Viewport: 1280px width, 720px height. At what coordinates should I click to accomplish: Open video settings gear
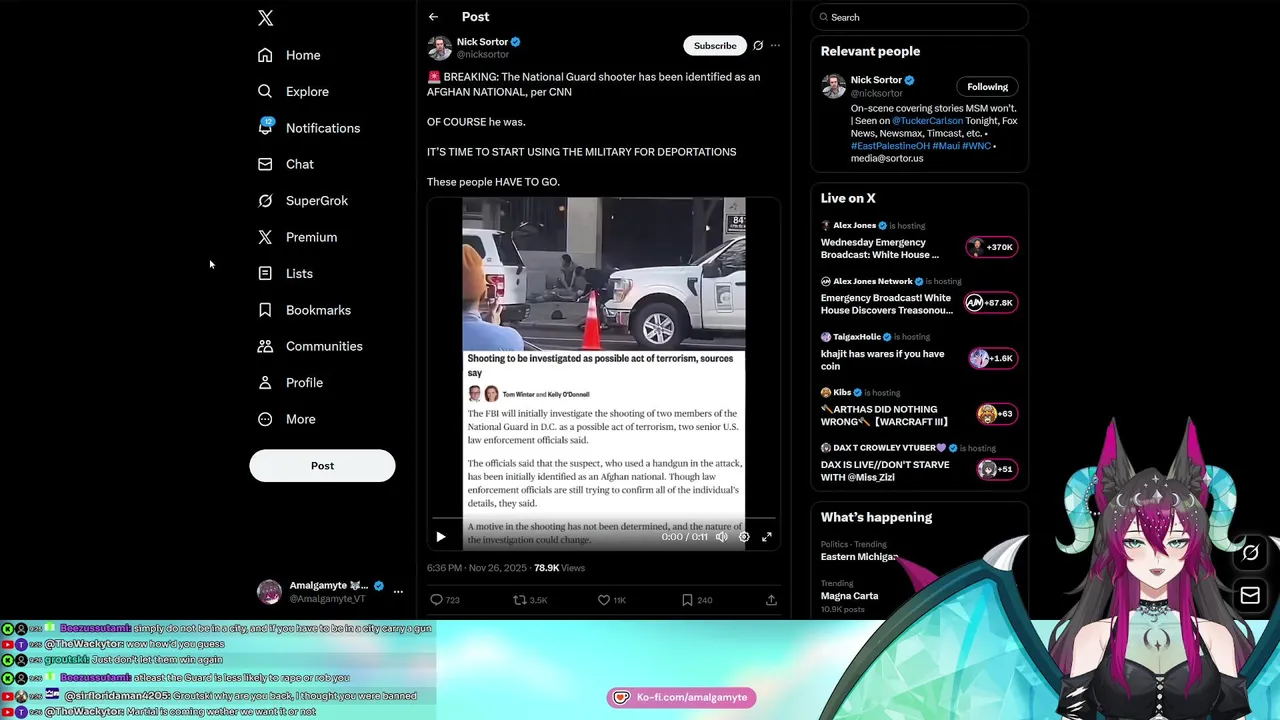pyautogui.click(x=744, y=537)
